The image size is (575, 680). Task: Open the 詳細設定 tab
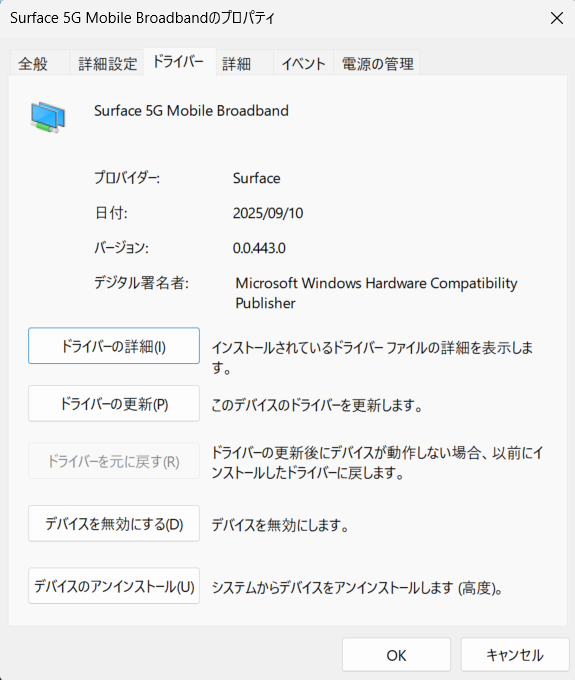tap(107, 64)
